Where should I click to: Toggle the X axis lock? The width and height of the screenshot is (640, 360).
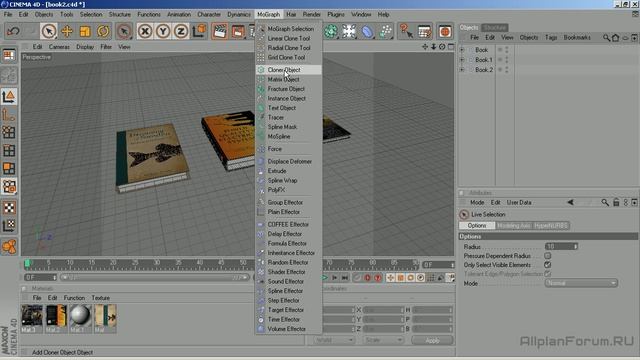[x=145, y=31]
